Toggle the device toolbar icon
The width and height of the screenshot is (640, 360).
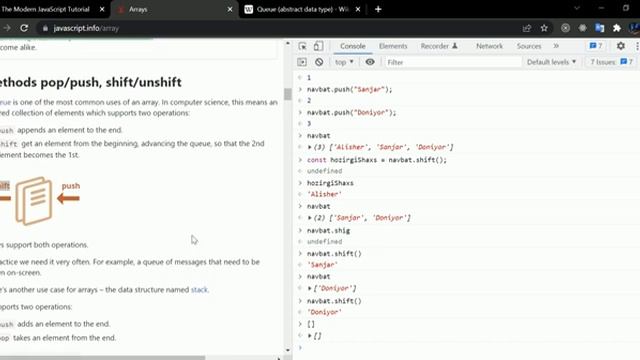pyautogui.click(x=318, y=46)
